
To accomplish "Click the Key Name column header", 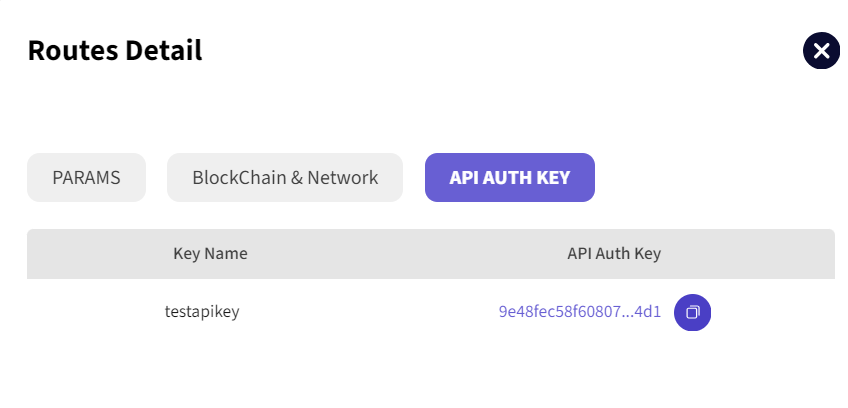I will tap(210, 254).
